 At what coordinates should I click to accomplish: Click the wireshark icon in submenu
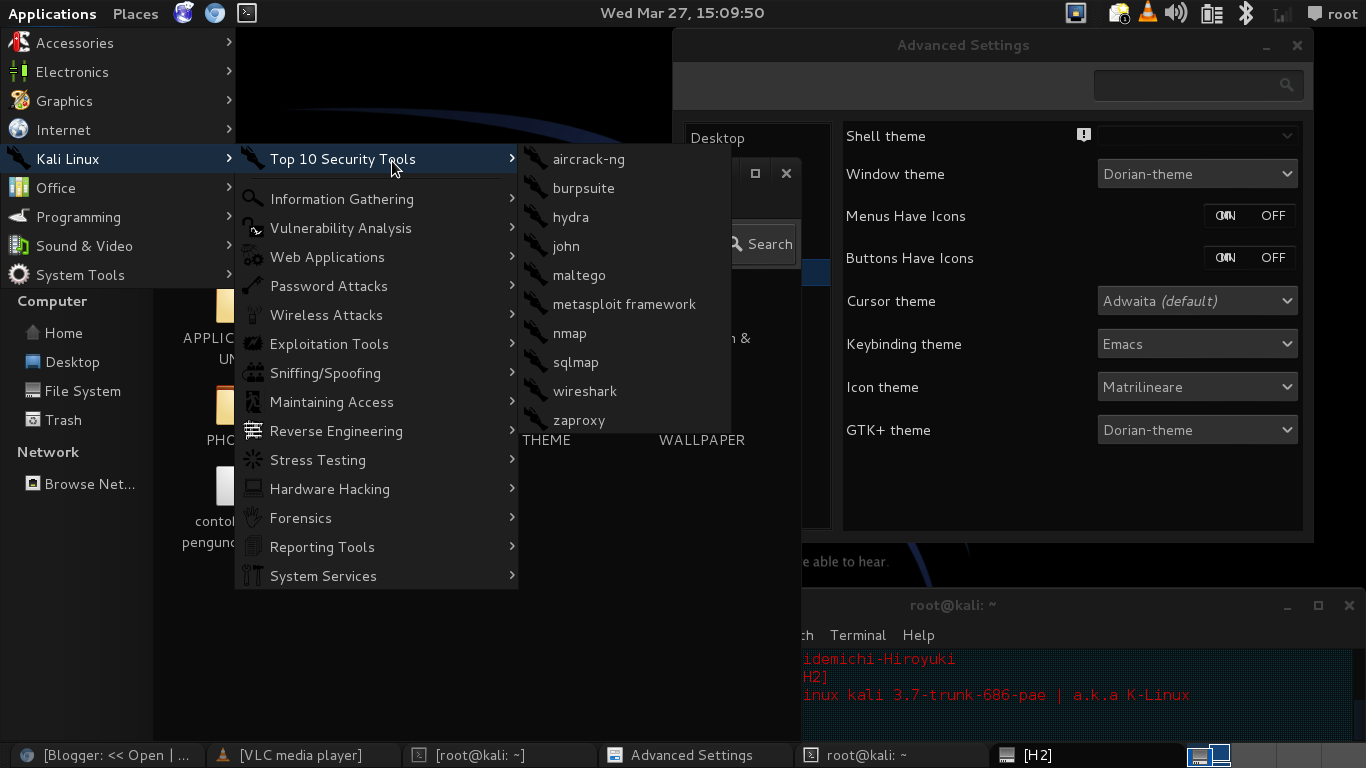pos(536,391)
